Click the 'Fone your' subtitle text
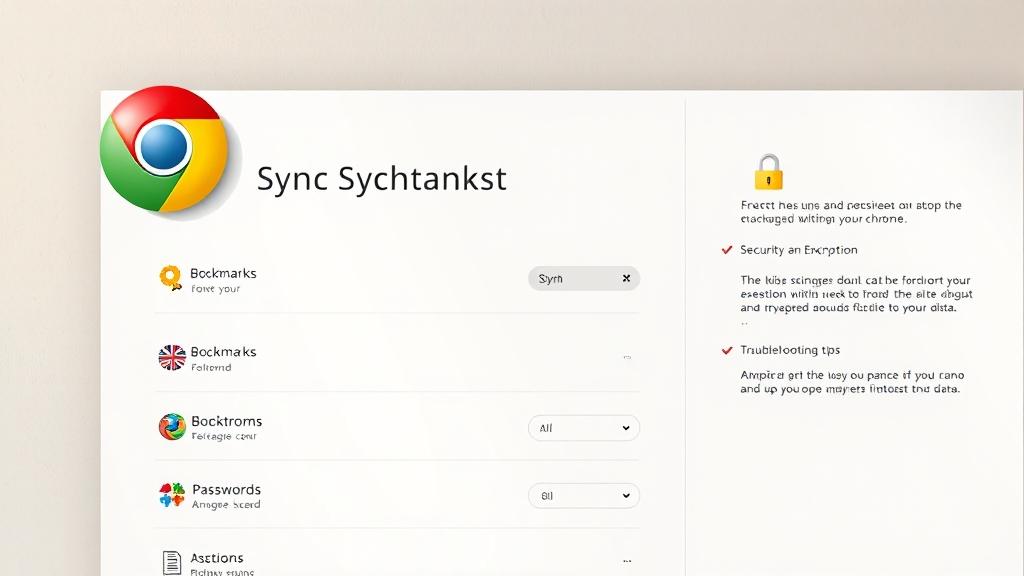 (x=216, y=289)
